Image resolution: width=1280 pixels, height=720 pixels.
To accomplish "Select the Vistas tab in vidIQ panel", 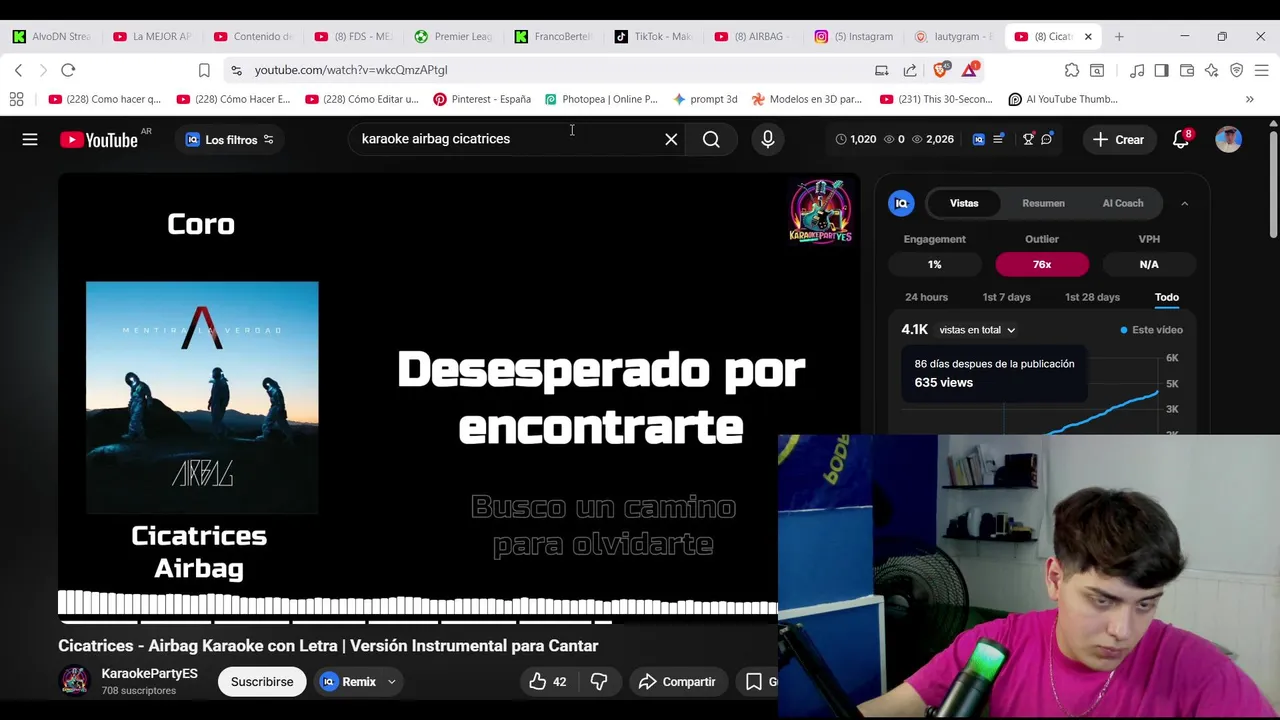I will tap(964, 203).
